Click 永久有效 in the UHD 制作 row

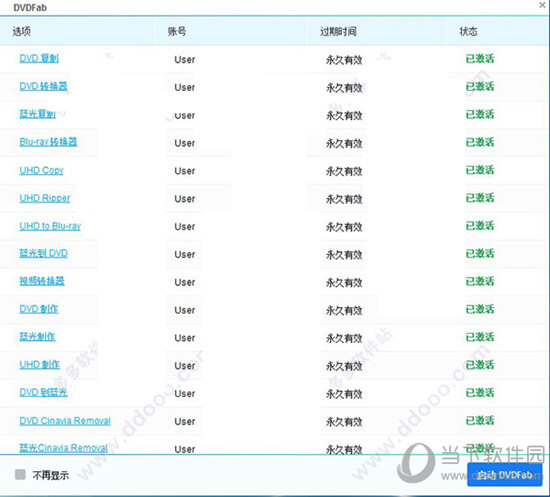tap(344, 366)
